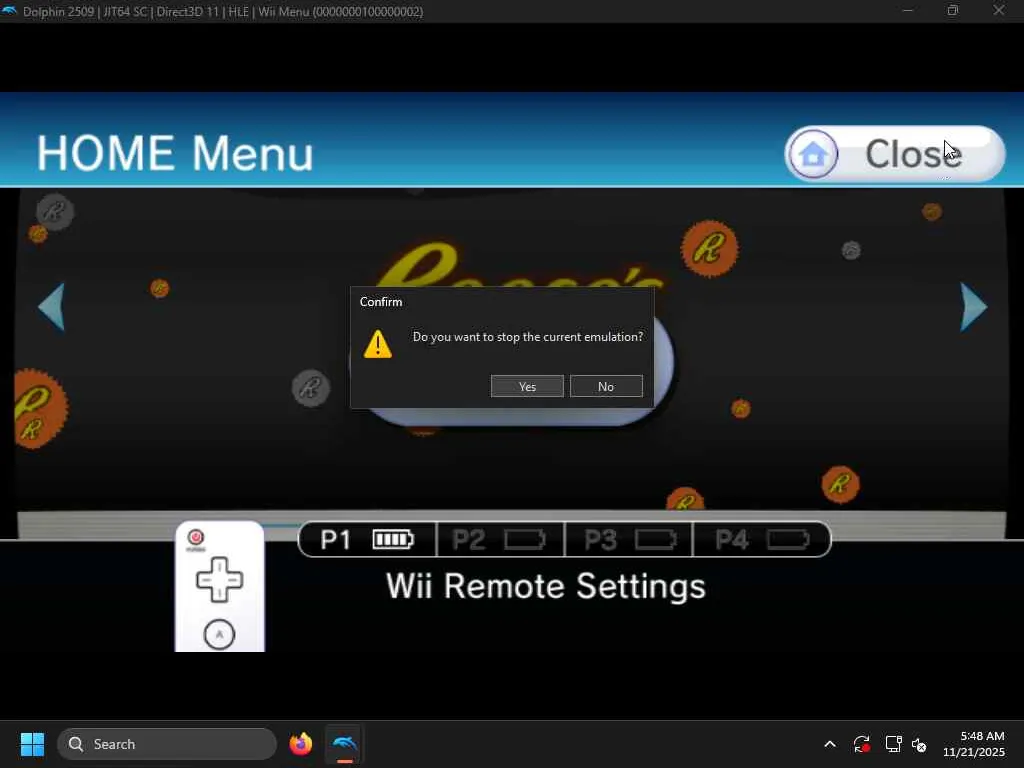This screenshot has width=1024, height=768.
Task: Select the P2 Wii Remote slot
Action: coord(500,539)
